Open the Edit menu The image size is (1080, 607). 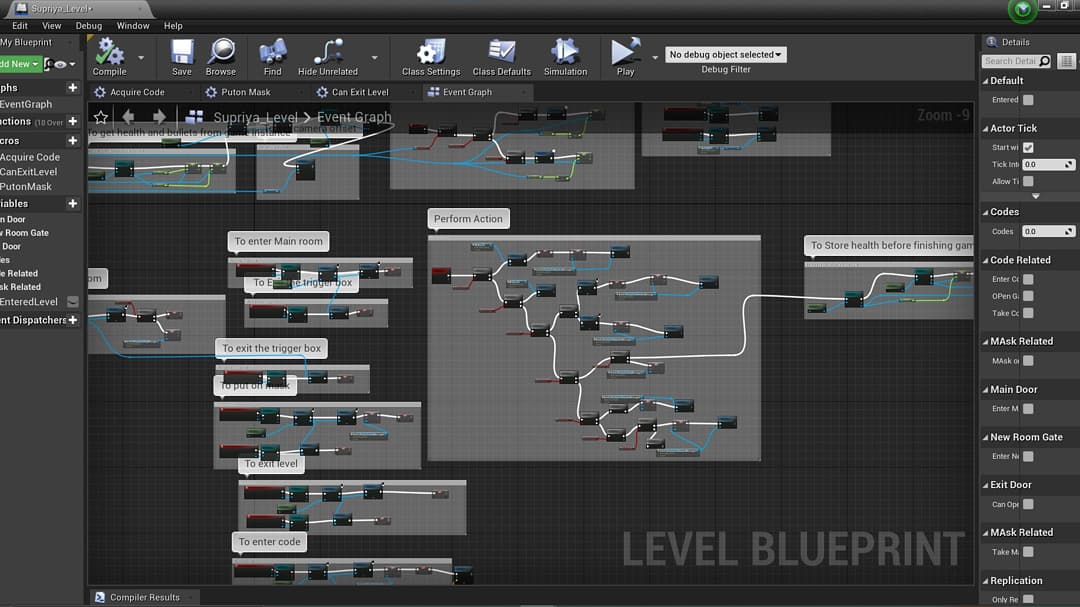click(20, 25)
